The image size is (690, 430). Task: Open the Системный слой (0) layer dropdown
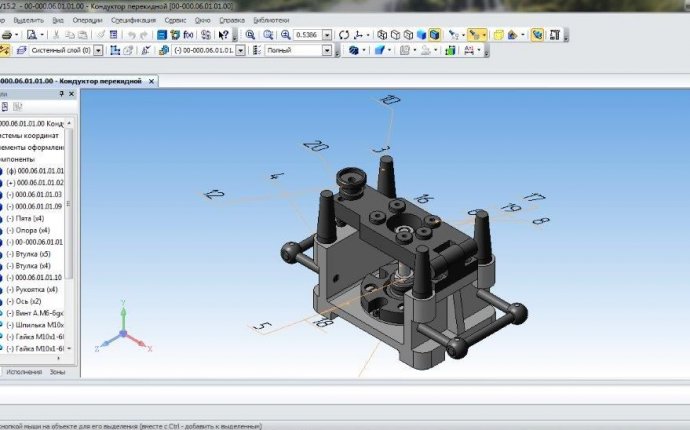tap(99, 50)
